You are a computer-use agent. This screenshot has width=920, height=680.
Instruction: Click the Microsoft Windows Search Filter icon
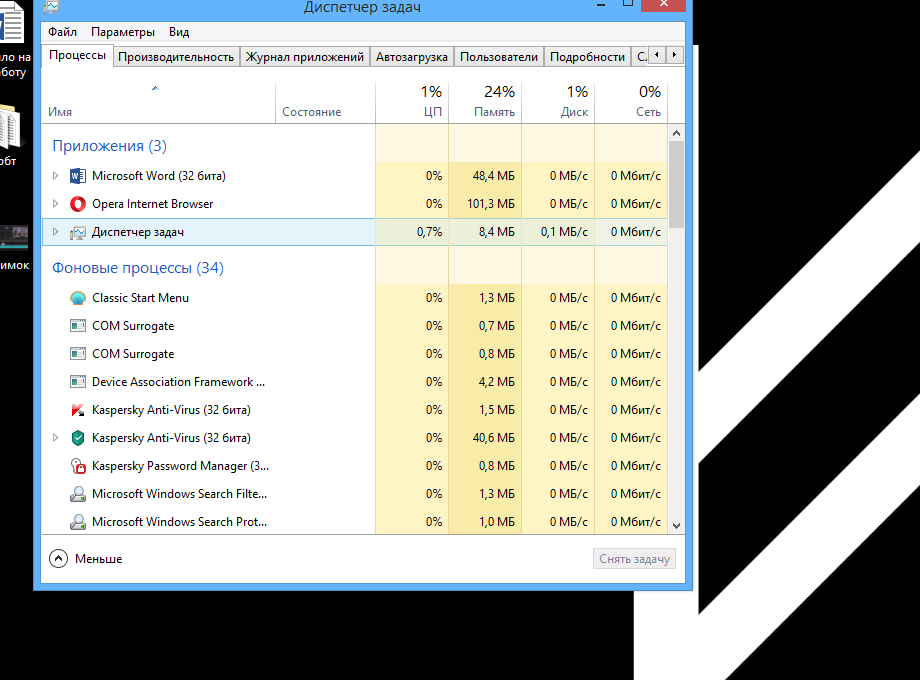click(77, 494)
